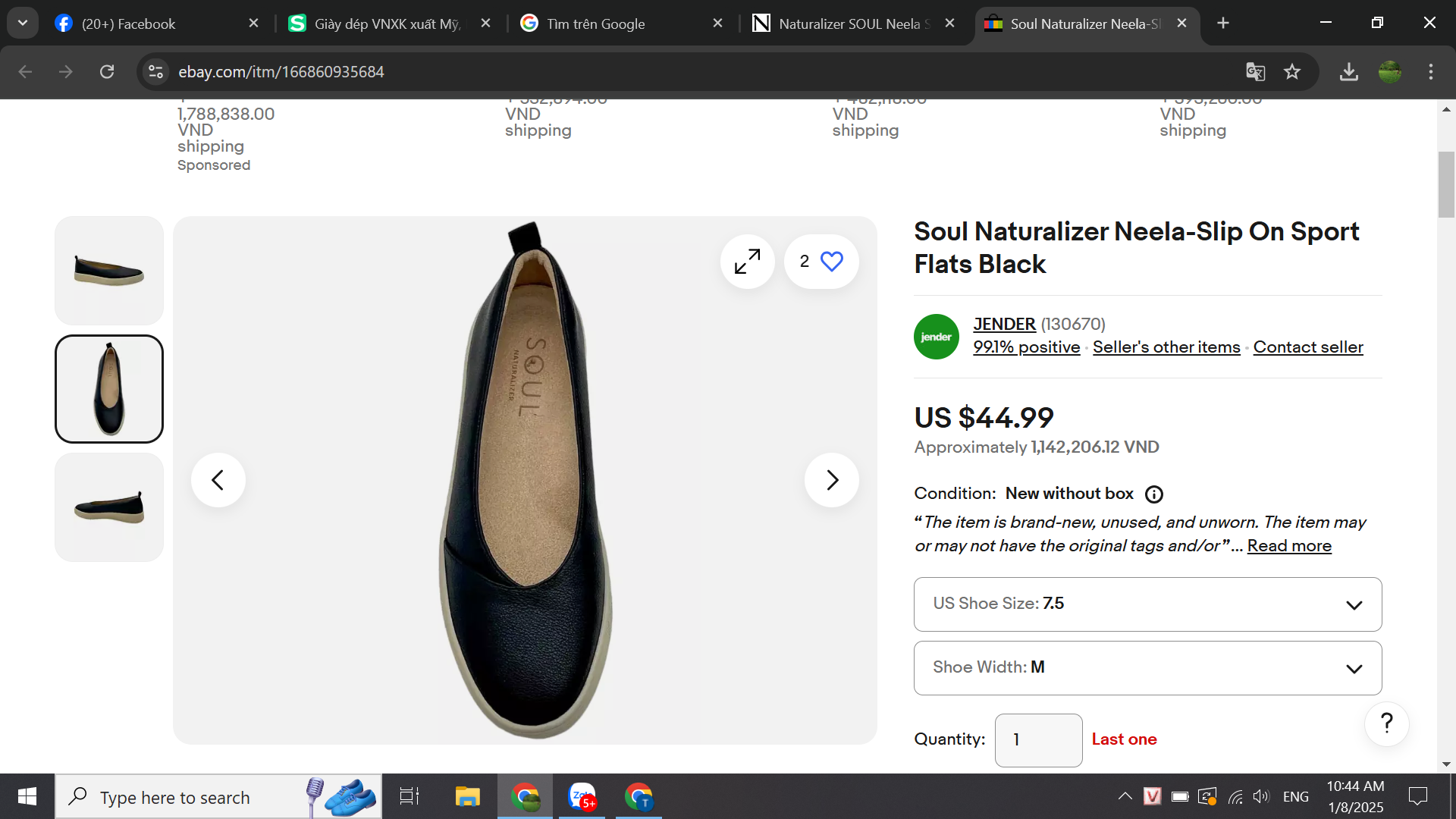This screenshot has width=1456, height=819.
Task: Click the Quantity input field
Action: tap(1038, 740)
